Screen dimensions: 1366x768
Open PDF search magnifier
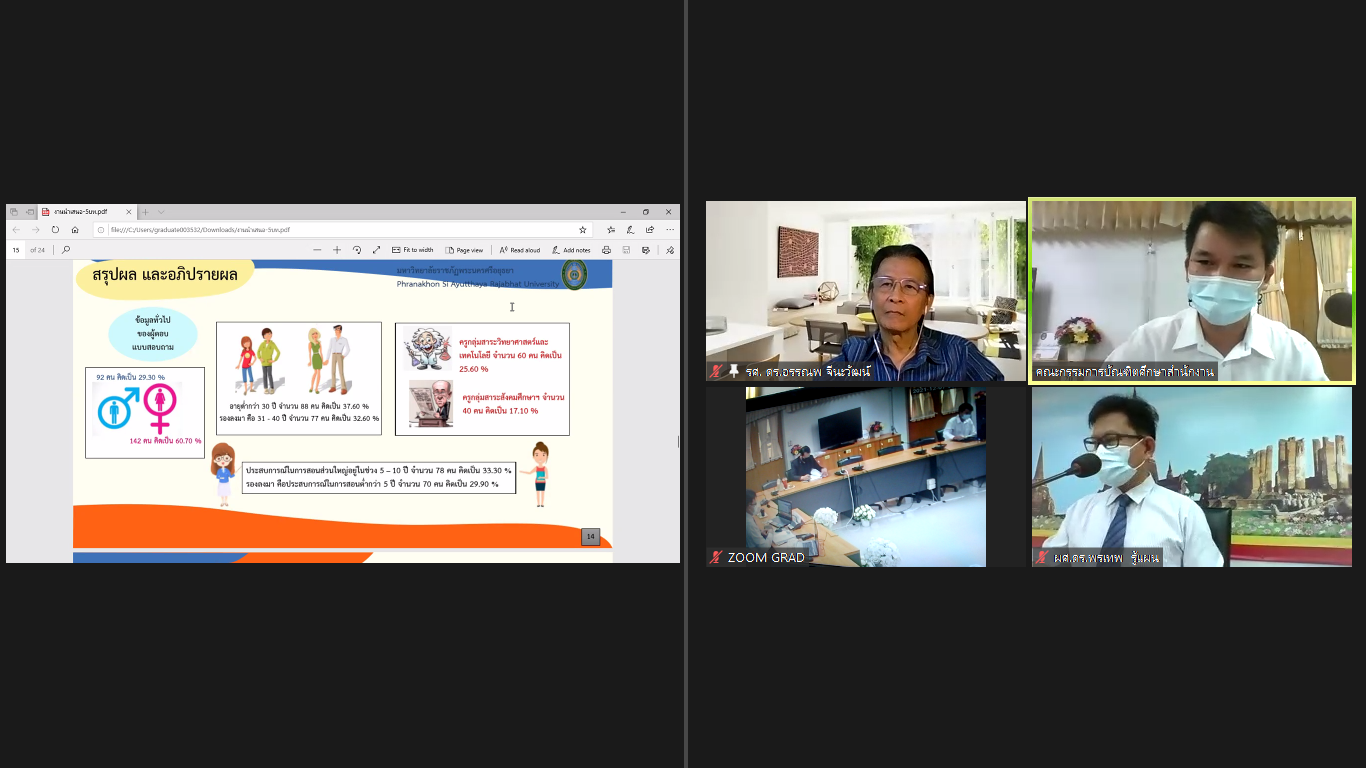(x=66, y=250)
